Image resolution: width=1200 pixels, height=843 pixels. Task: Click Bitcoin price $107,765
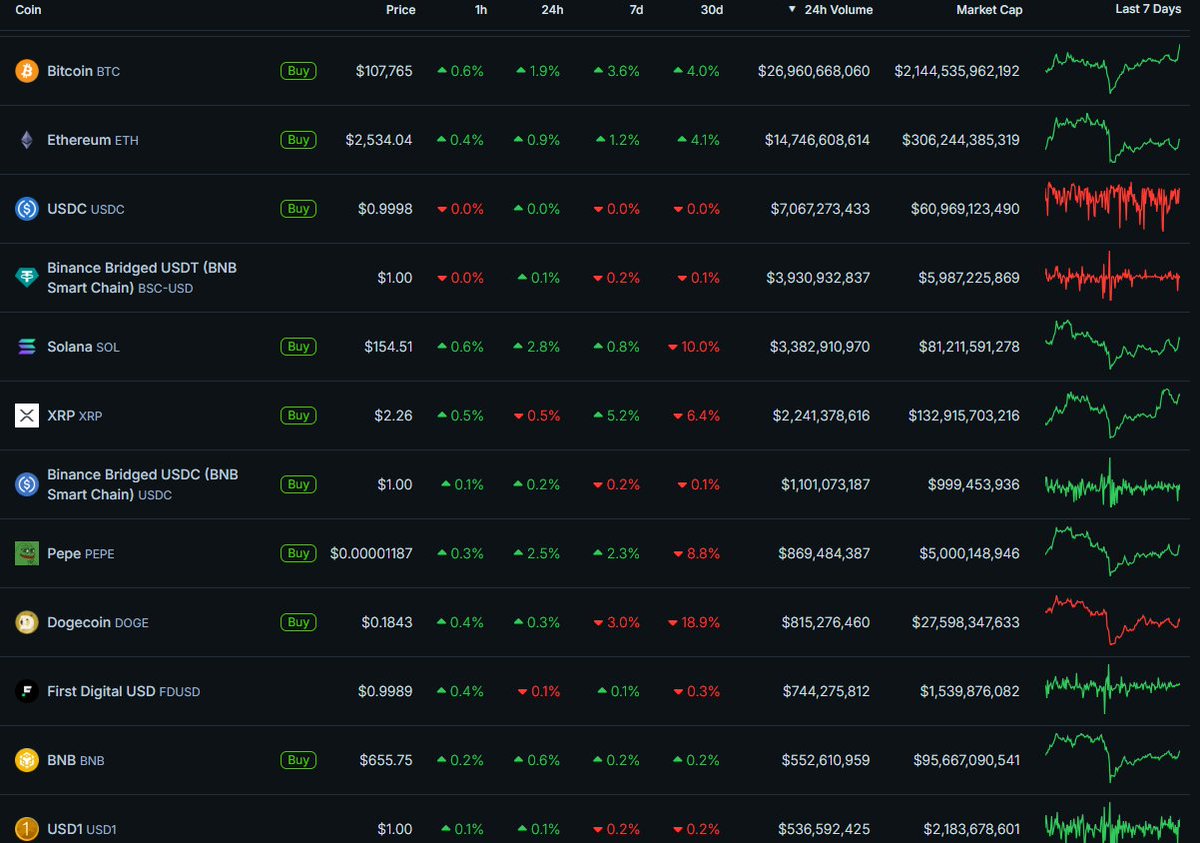pos(384,71)
